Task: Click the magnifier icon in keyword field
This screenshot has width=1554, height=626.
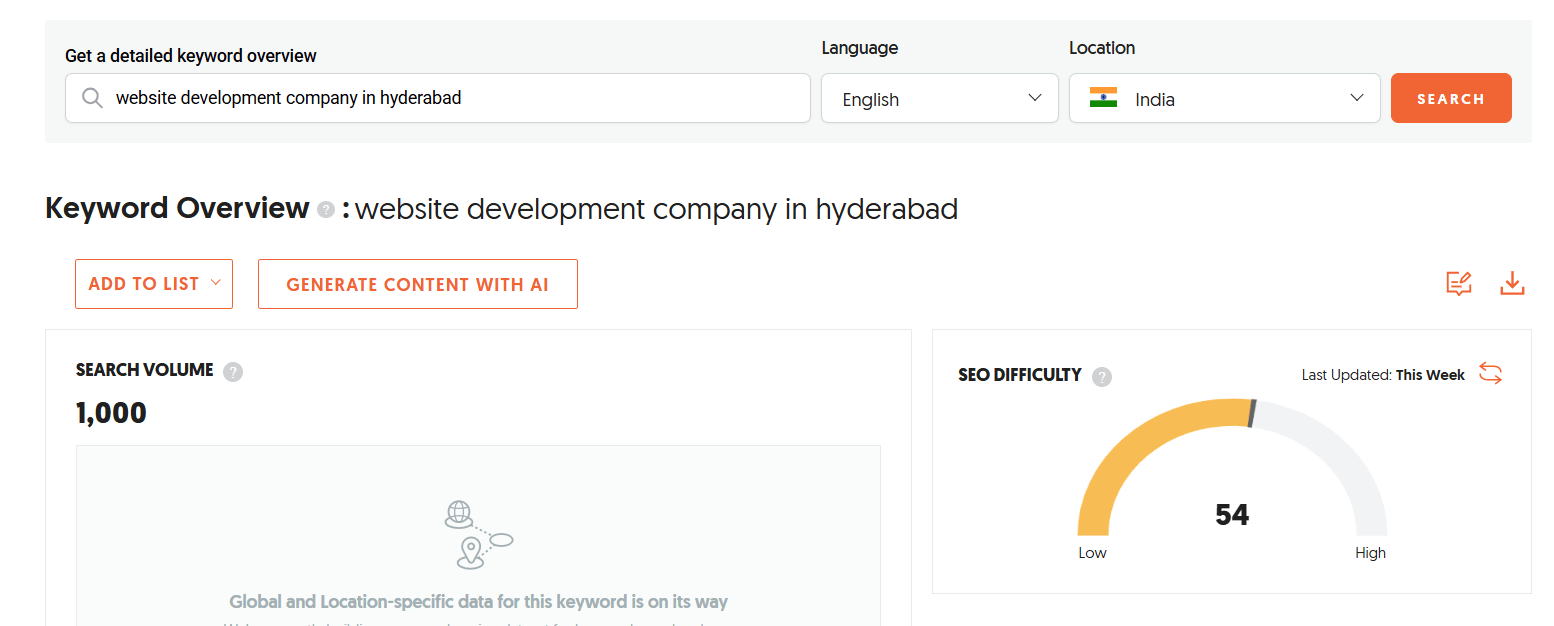Action: tap(92, 98)
